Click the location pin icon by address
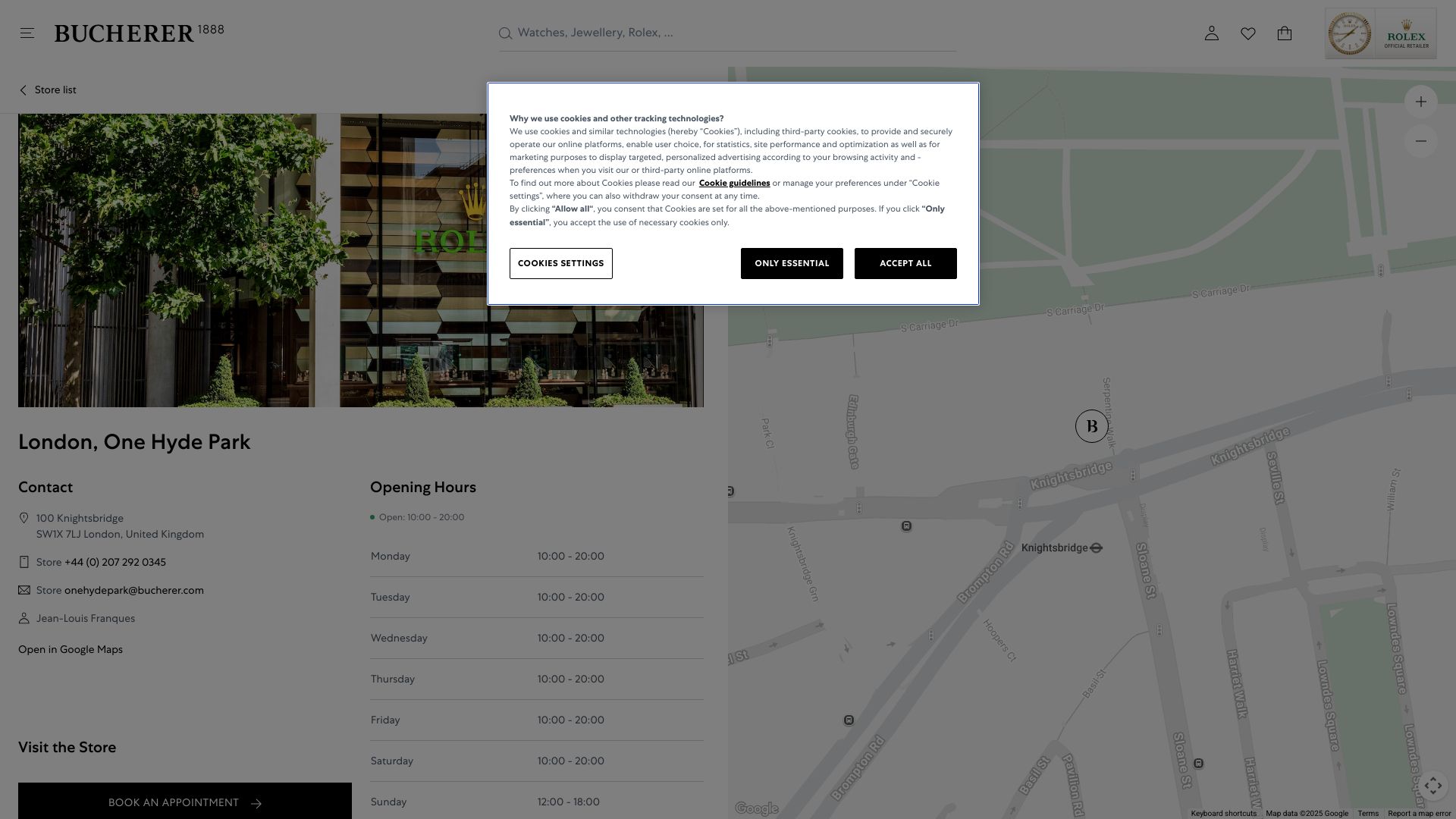The height and width of the screenshot is (819, 1456). [x=24, y=518]
